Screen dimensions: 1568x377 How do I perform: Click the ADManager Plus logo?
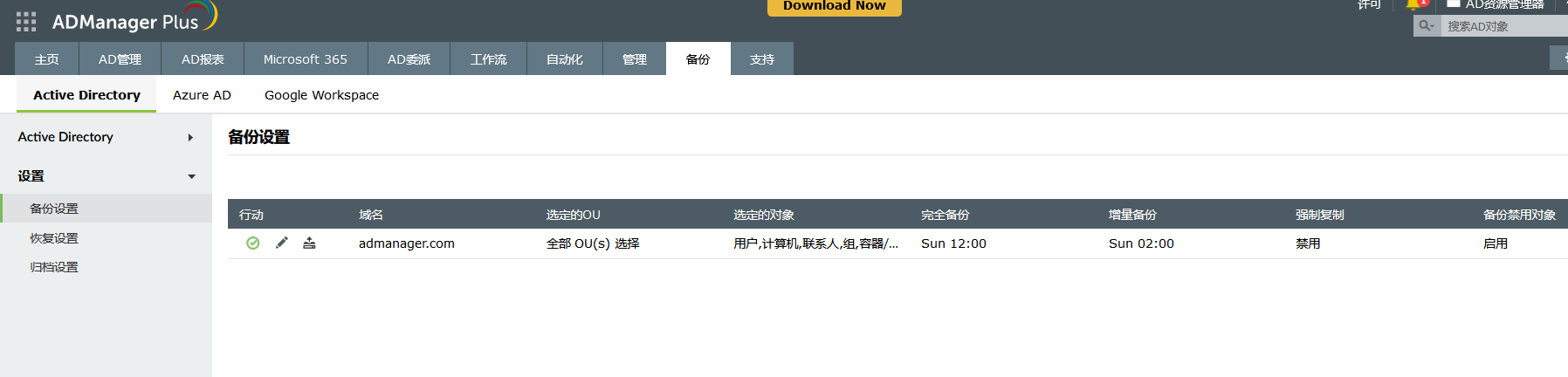[134, 19]
